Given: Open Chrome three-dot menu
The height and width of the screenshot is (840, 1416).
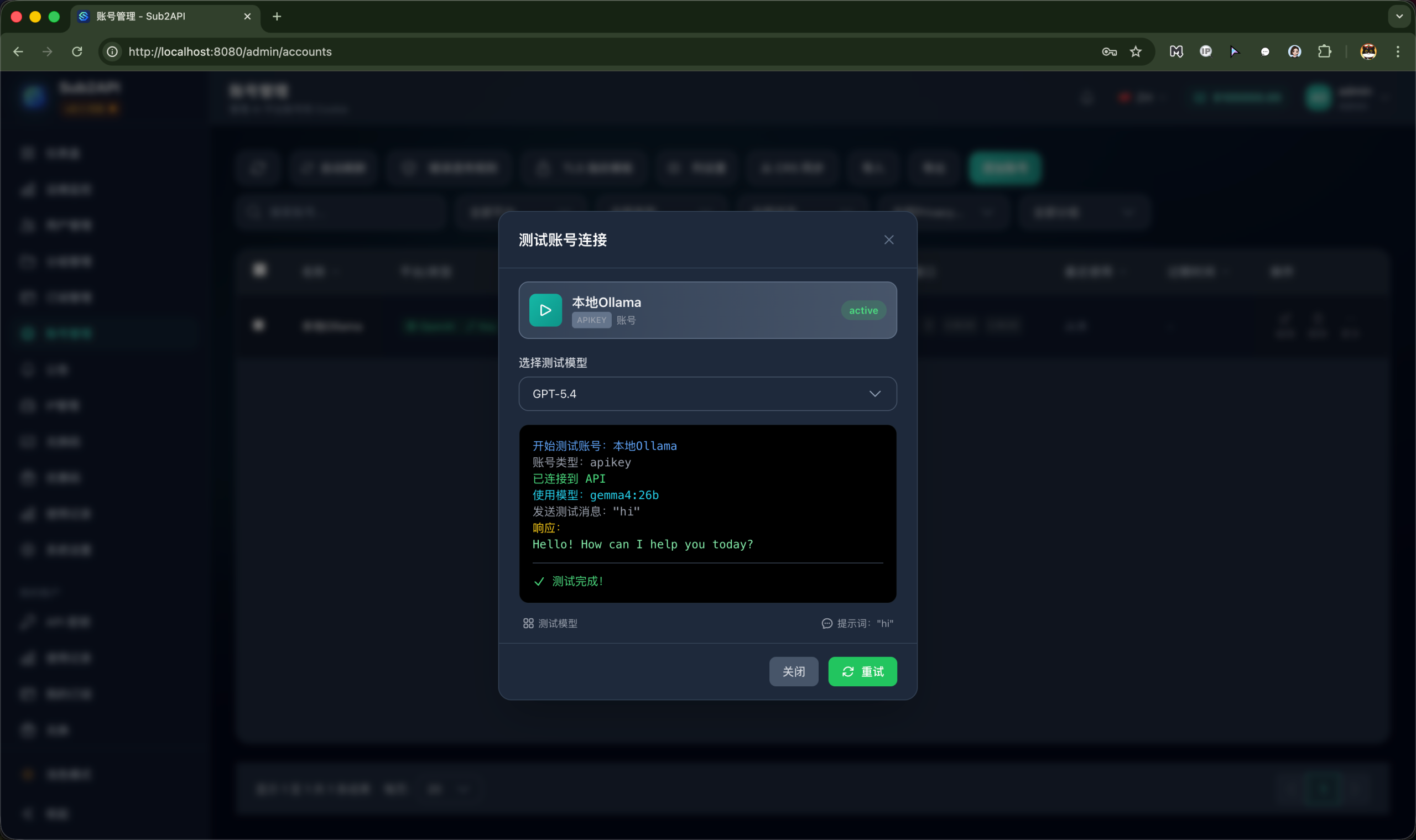Looking at the screenshot, I should coord(1397,51).
